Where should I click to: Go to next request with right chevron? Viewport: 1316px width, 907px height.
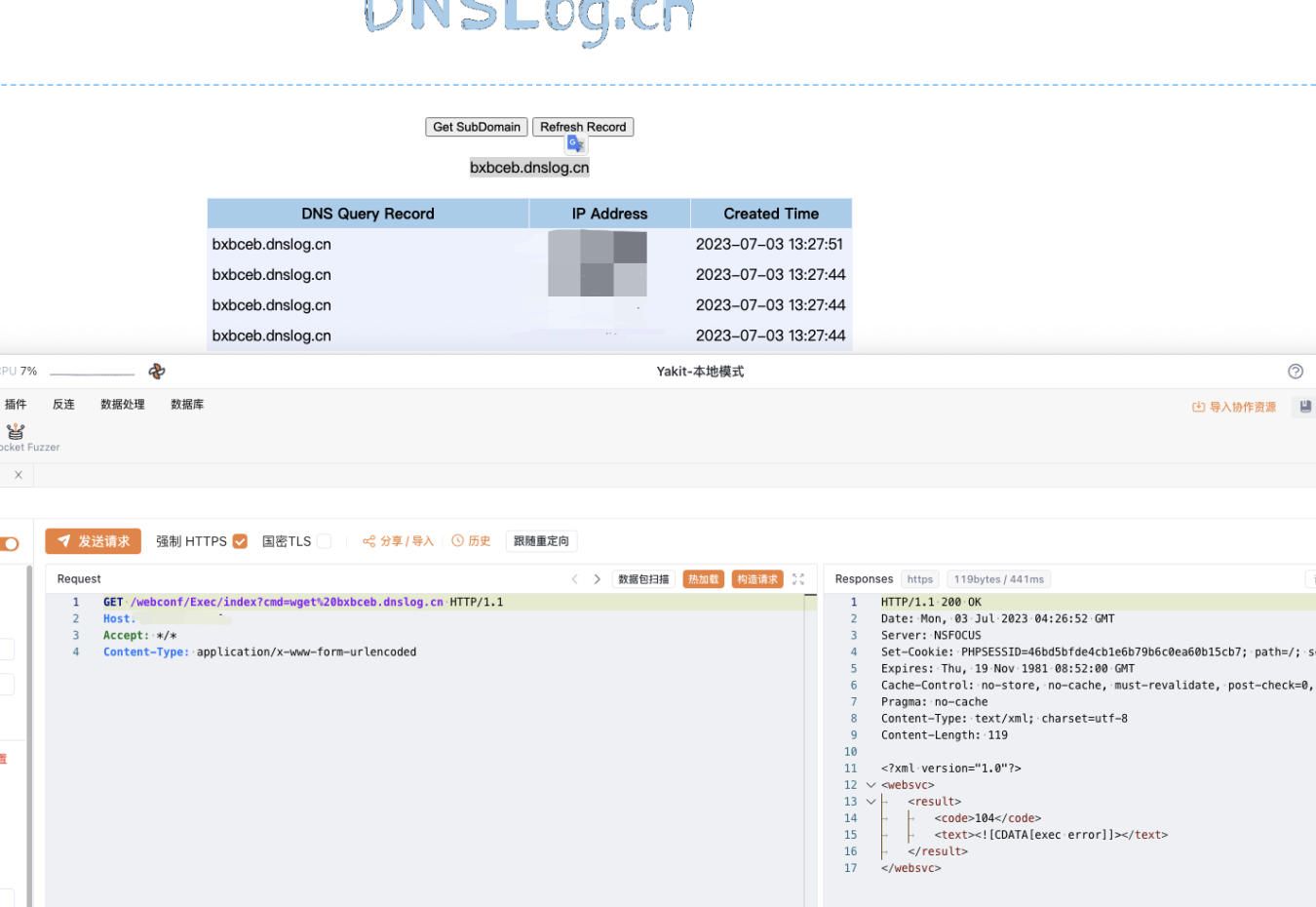[597, 579]
